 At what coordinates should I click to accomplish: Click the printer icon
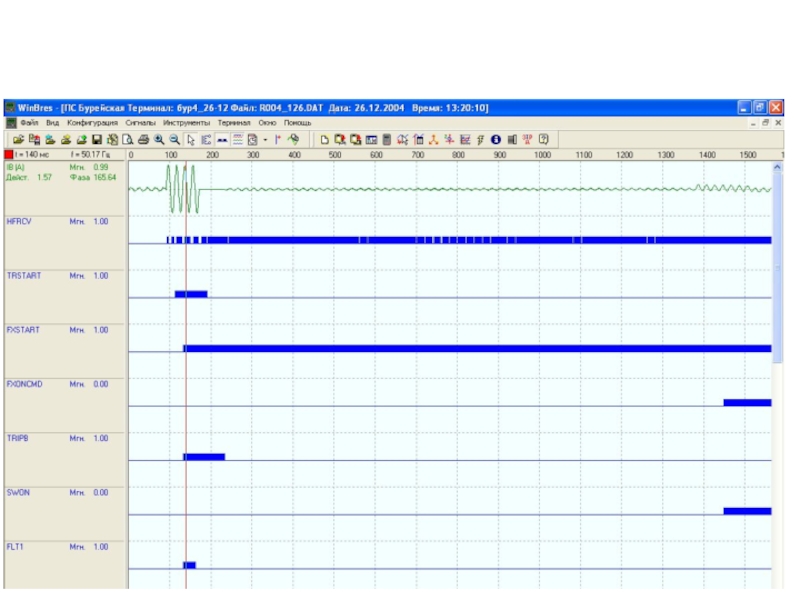point(144,140)
